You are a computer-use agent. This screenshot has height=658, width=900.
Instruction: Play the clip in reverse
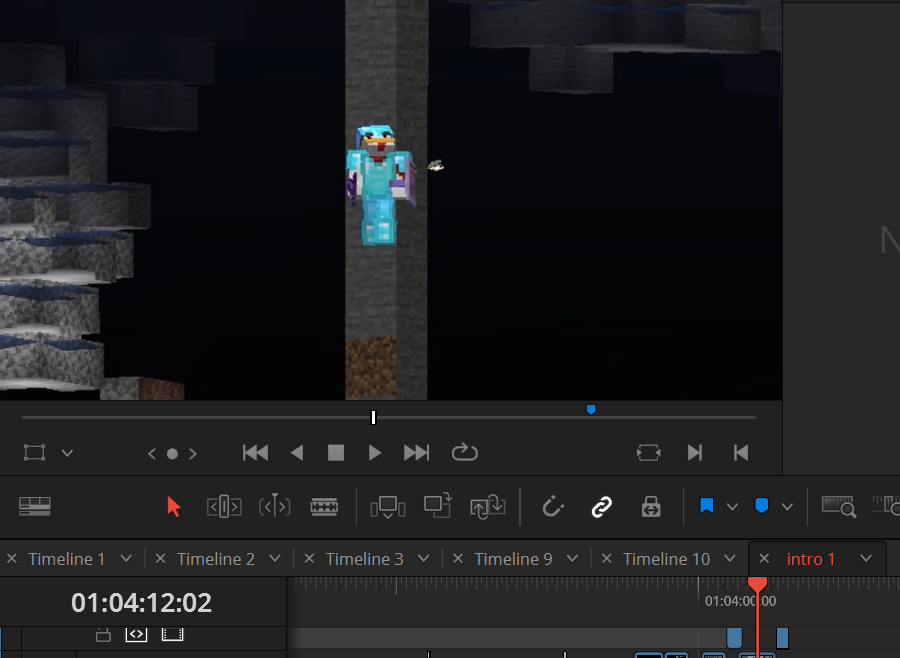coord(297,453)
